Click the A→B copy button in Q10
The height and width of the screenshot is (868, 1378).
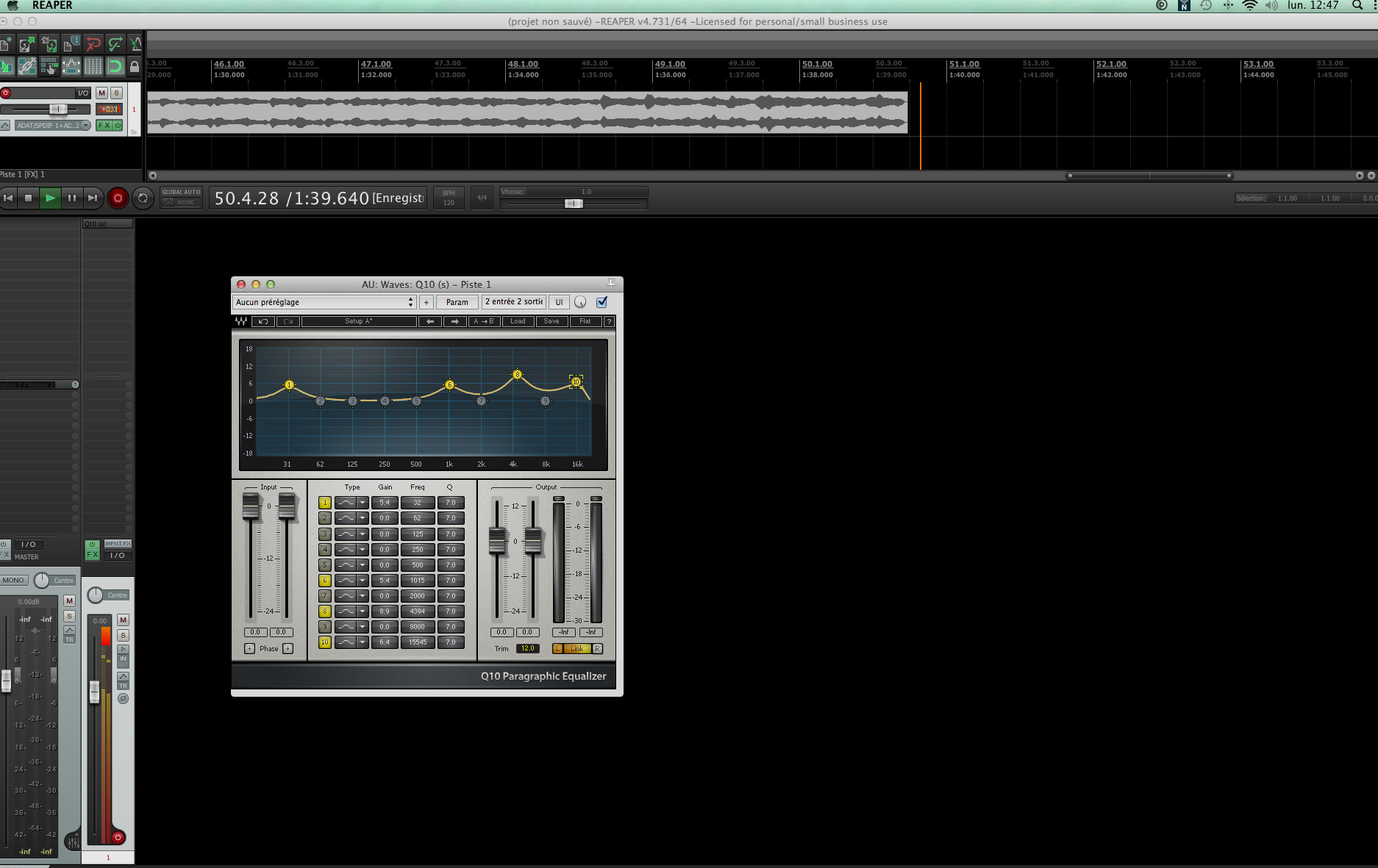[483, 321]
